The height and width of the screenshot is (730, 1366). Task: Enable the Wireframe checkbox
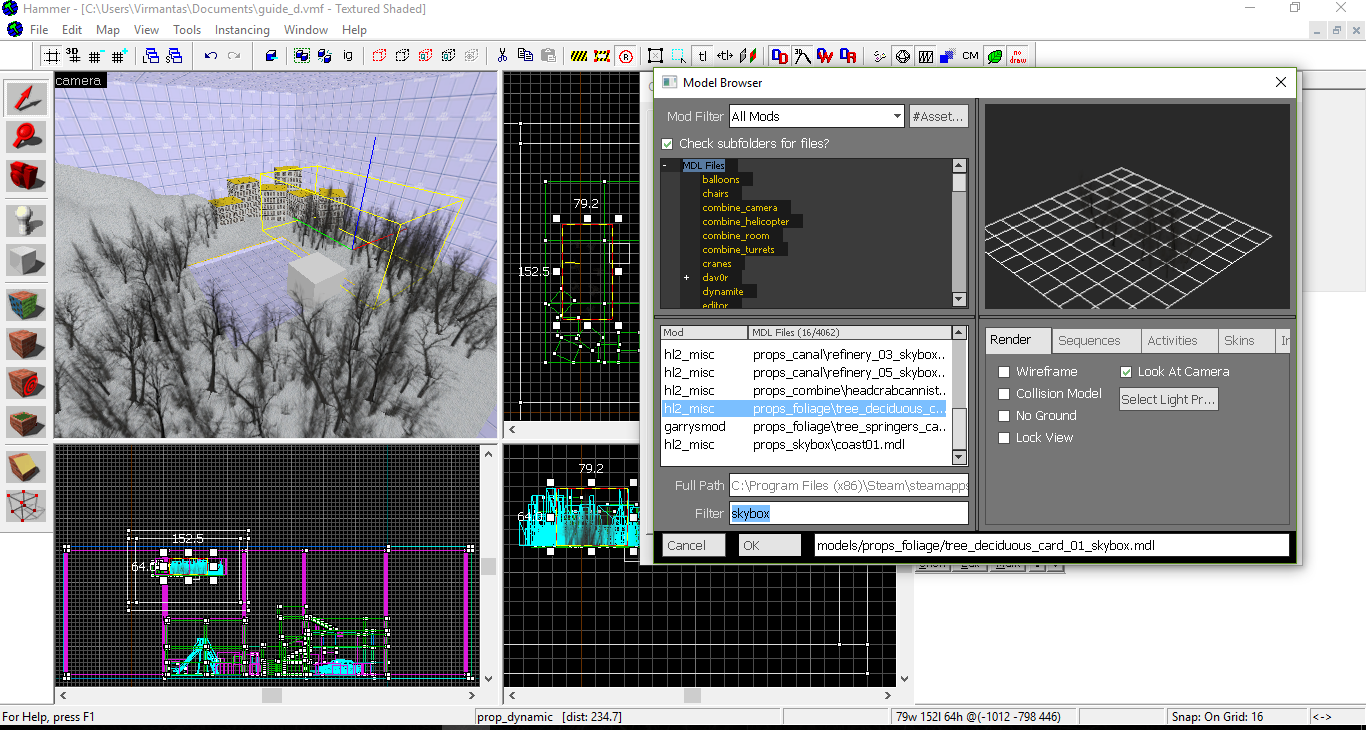point(1004,372)
